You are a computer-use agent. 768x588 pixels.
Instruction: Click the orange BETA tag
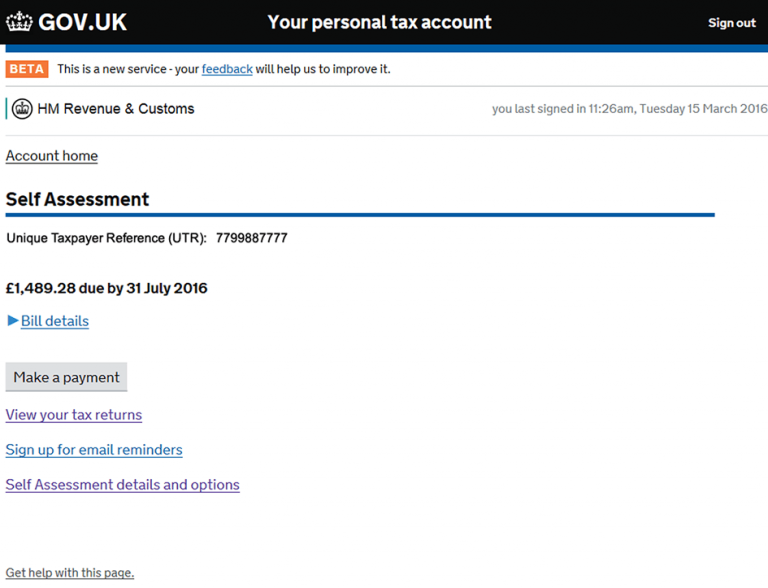pyautogui.click(x=27, y=69)
